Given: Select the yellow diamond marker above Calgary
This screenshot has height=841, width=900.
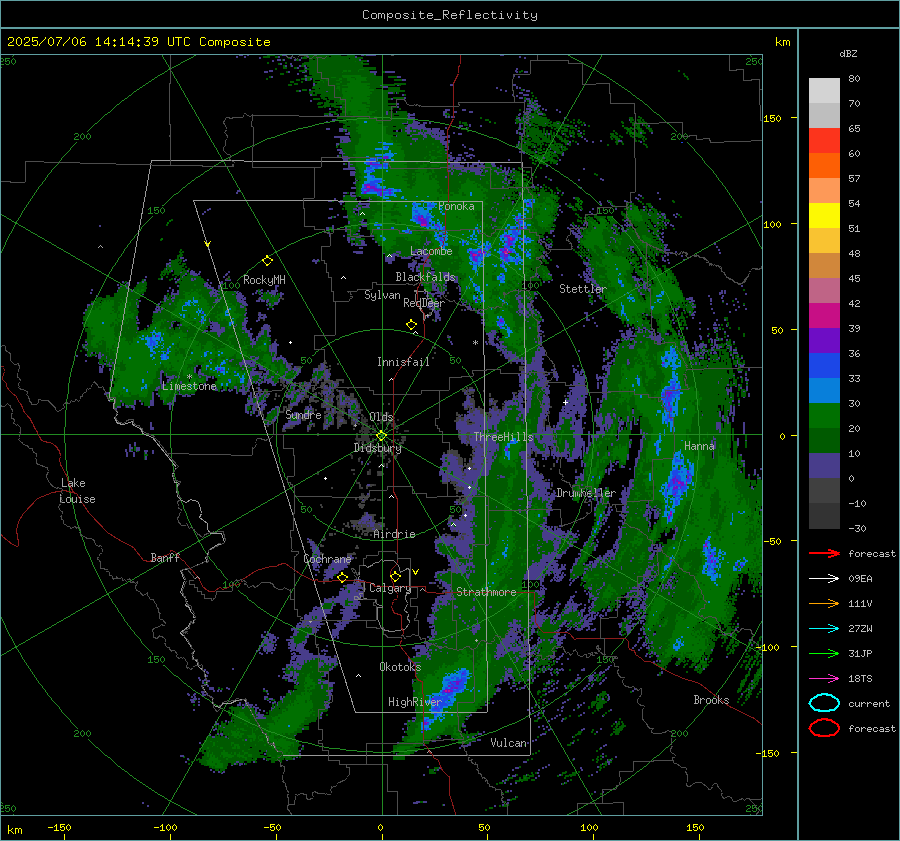Looking at the screenshot, I should [395, 576].
